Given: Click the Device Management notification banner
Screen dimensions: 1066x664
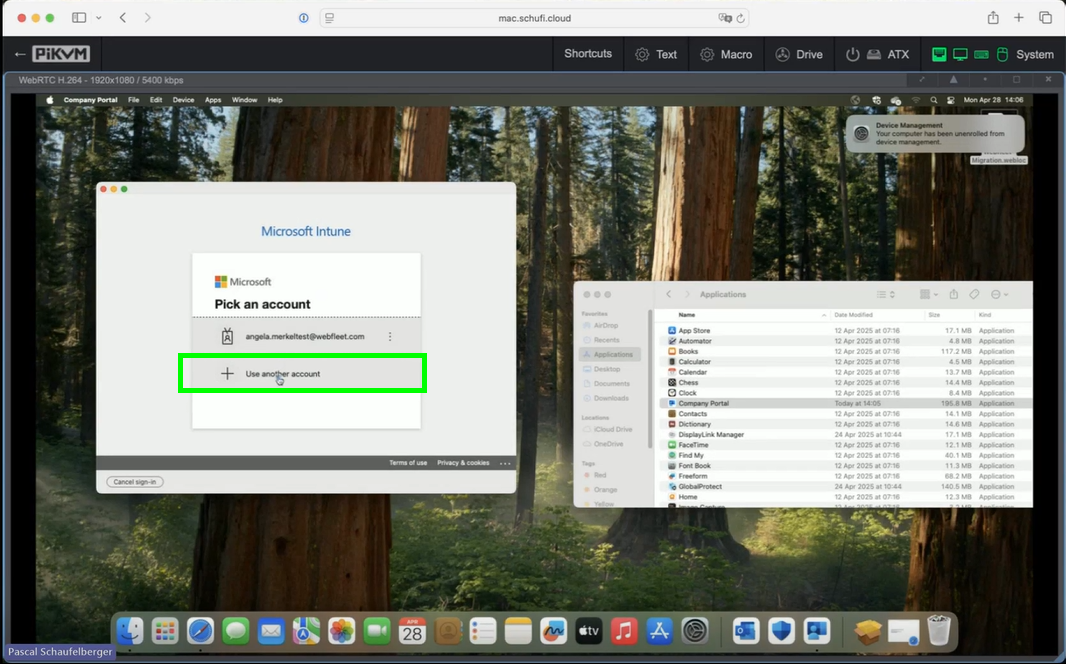Looking at the screenshot, I should (x=935, y=133).
